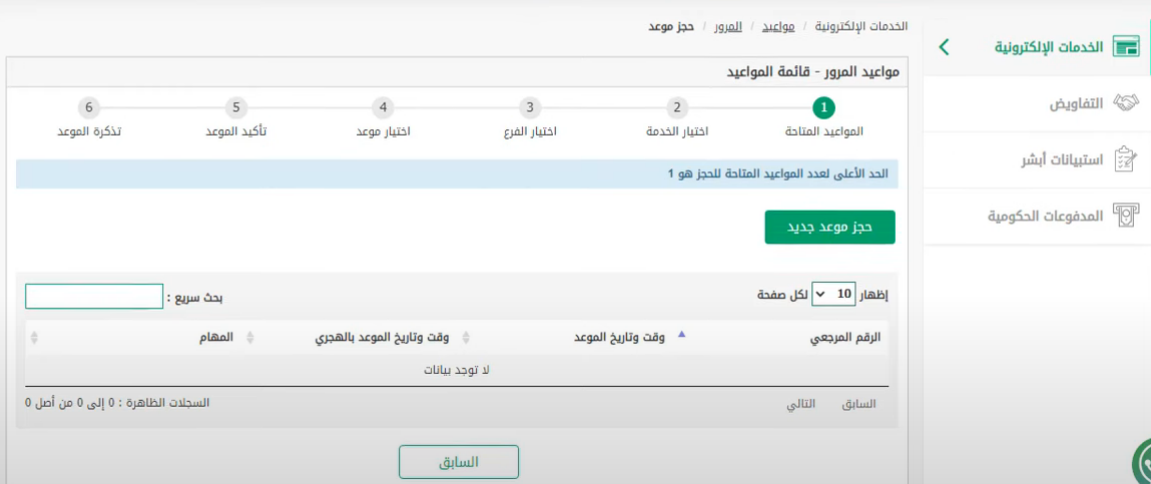This screenshot has height=484, width=1151.
Task: Click the السابق outlined button at the bottom
Action: pyautogui.click(x=459, y=463)
